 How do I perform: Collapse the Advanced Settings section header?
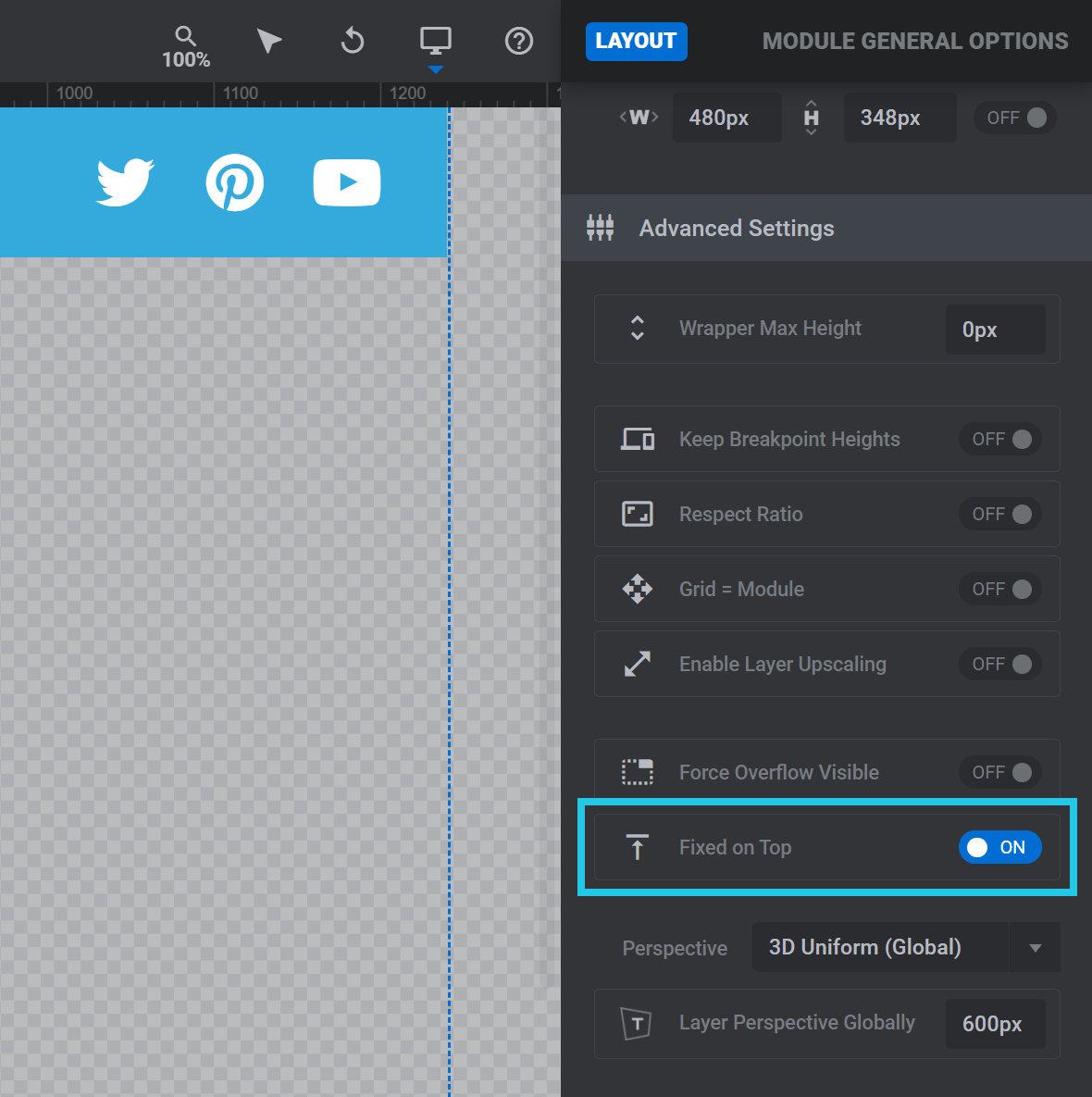[x=826, y=228]
